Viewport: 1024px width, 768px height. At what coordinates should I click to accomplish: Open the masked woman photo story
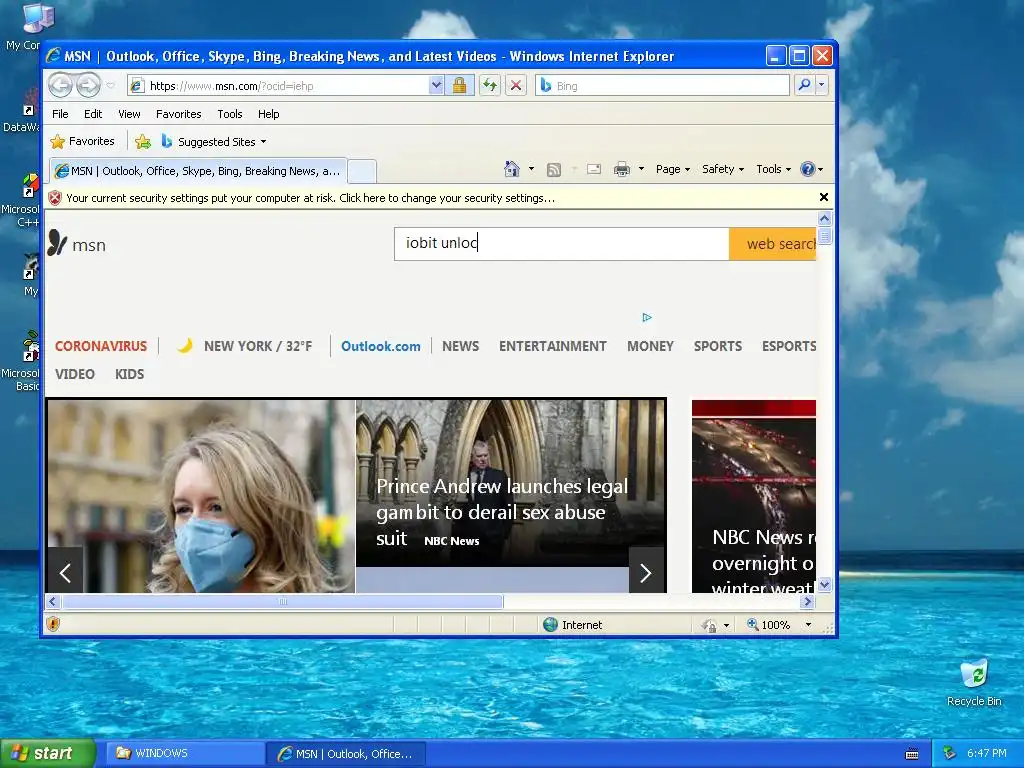[x=201, y=496]
